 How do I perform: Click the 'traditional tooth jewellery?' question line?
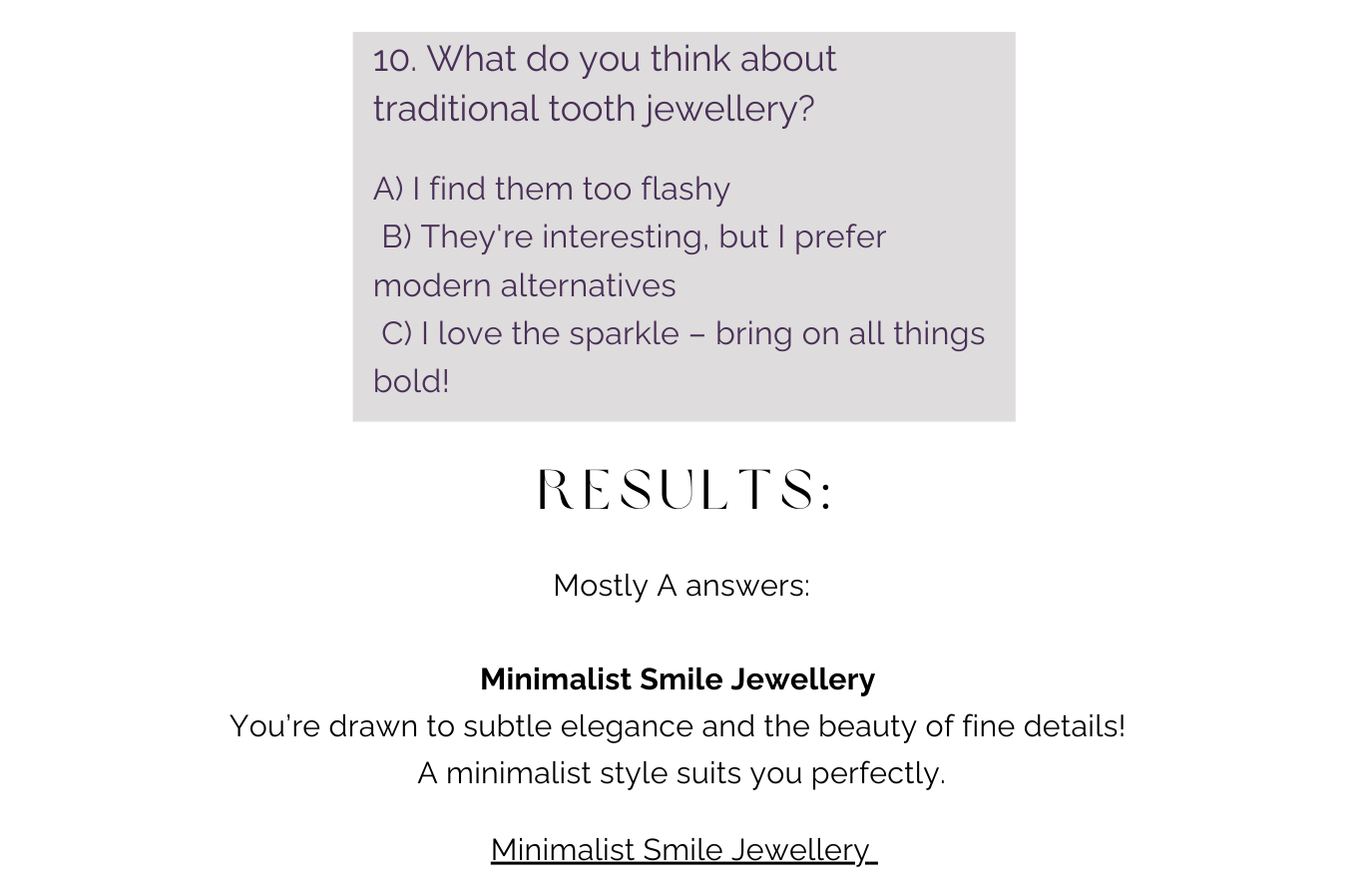(x=594, y=109)
